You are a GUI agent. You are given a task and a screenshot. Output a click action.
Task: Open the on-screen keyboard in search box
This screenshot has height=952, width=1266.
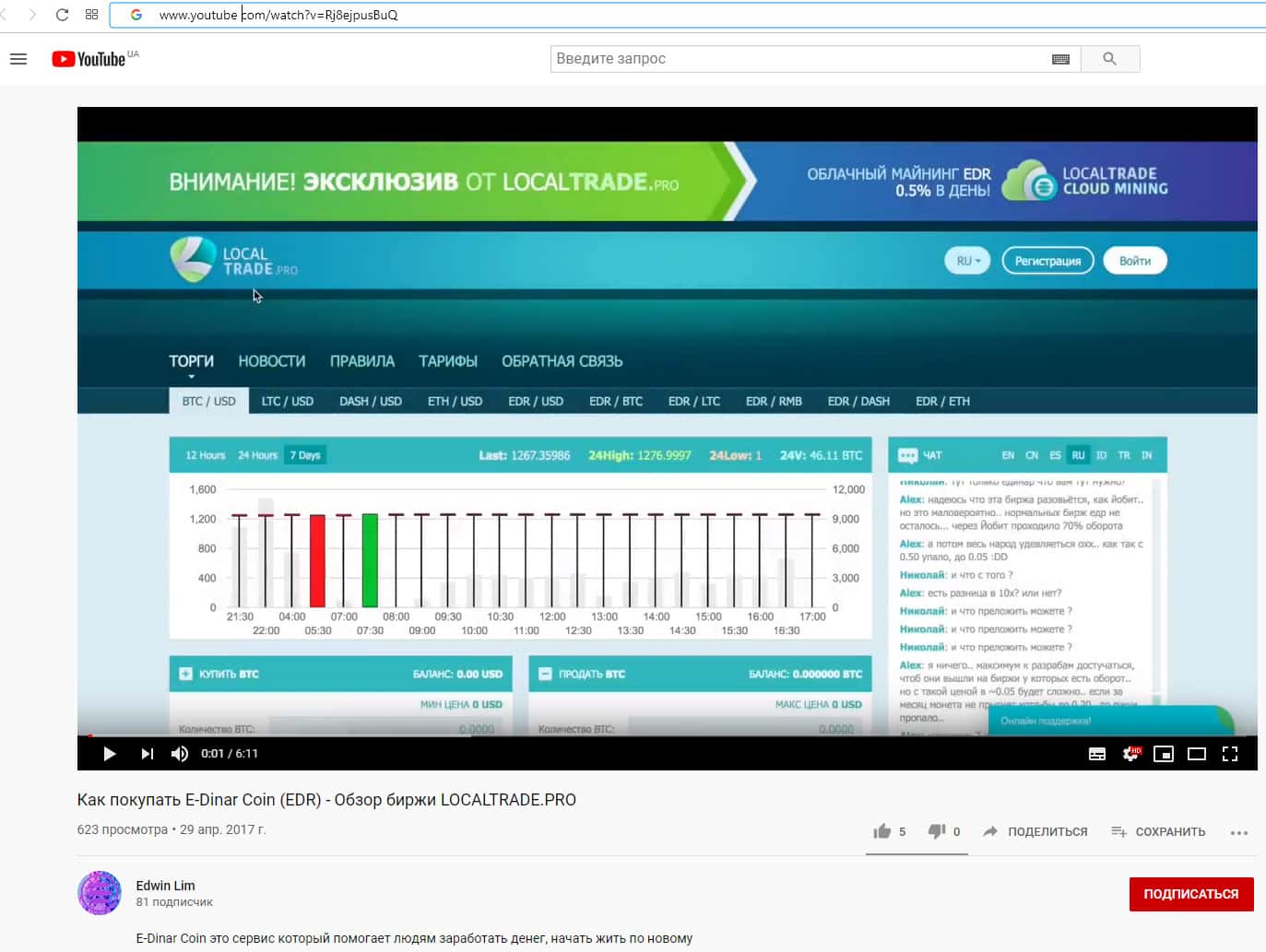(1060, 59)
